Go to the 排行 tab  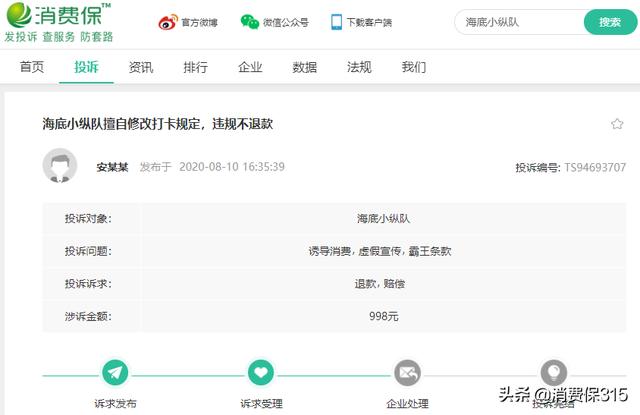[196, 67]
